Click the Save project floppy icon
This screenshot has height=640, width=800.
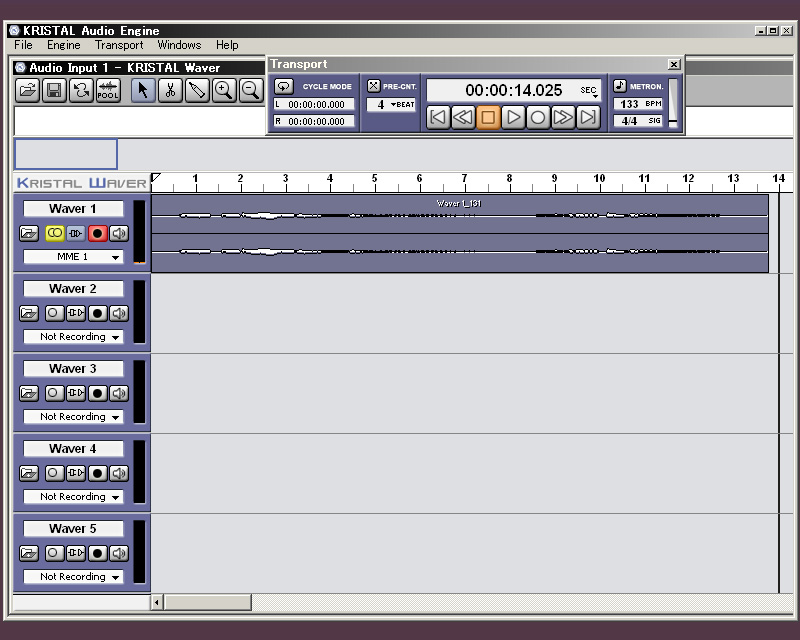(x=54, y=90)
